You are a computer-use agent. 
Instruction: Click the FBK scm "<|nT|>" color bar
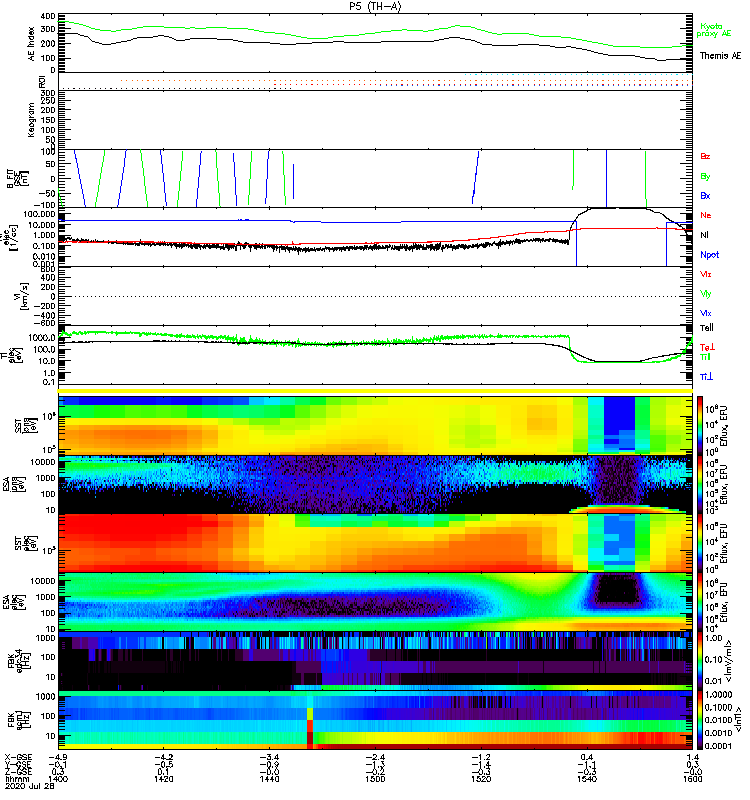pyautogui.click(x=700, y=720)
